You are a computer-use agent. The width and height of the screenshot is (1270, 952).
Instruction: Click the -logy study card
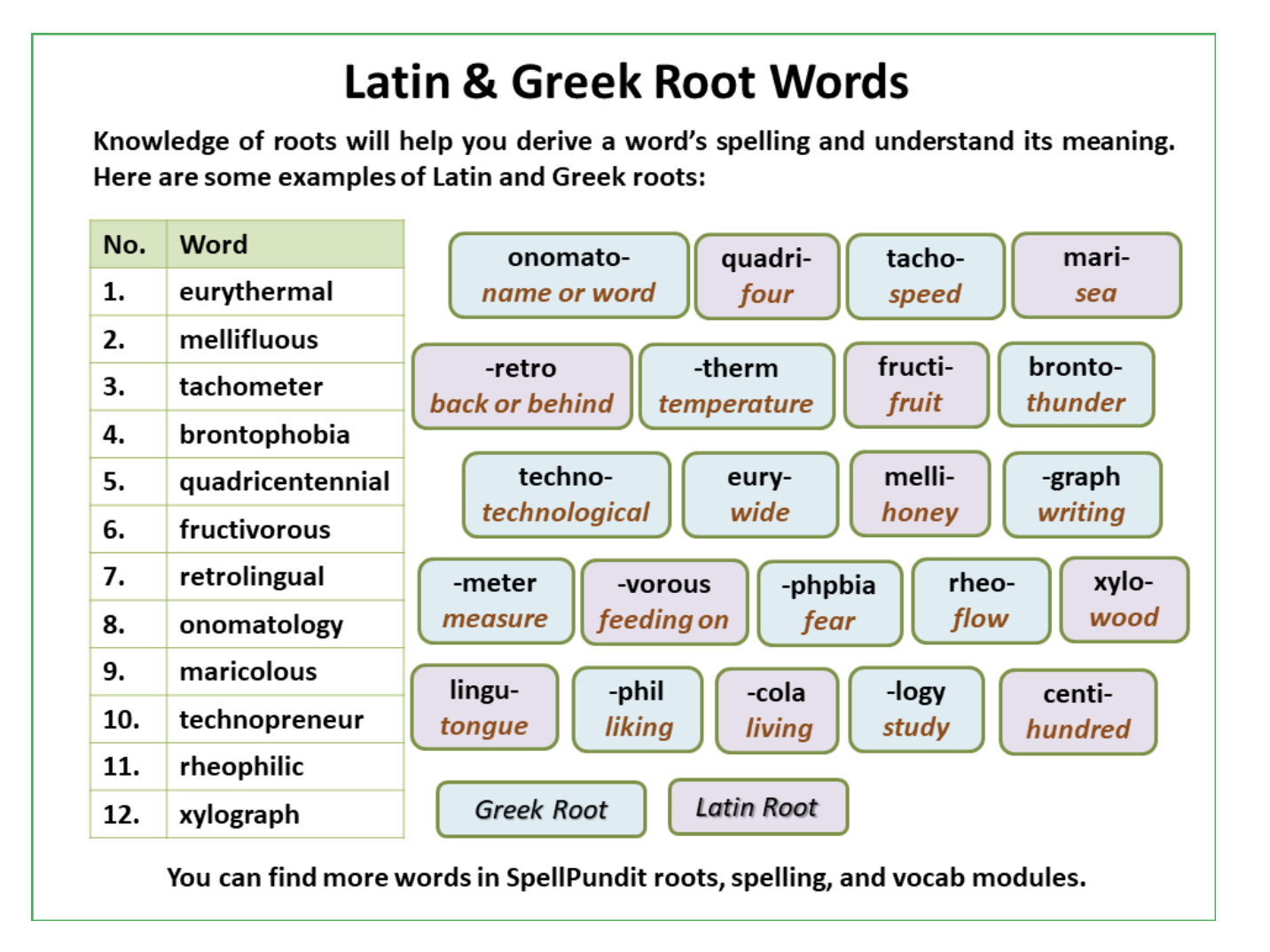click(916, 709)
